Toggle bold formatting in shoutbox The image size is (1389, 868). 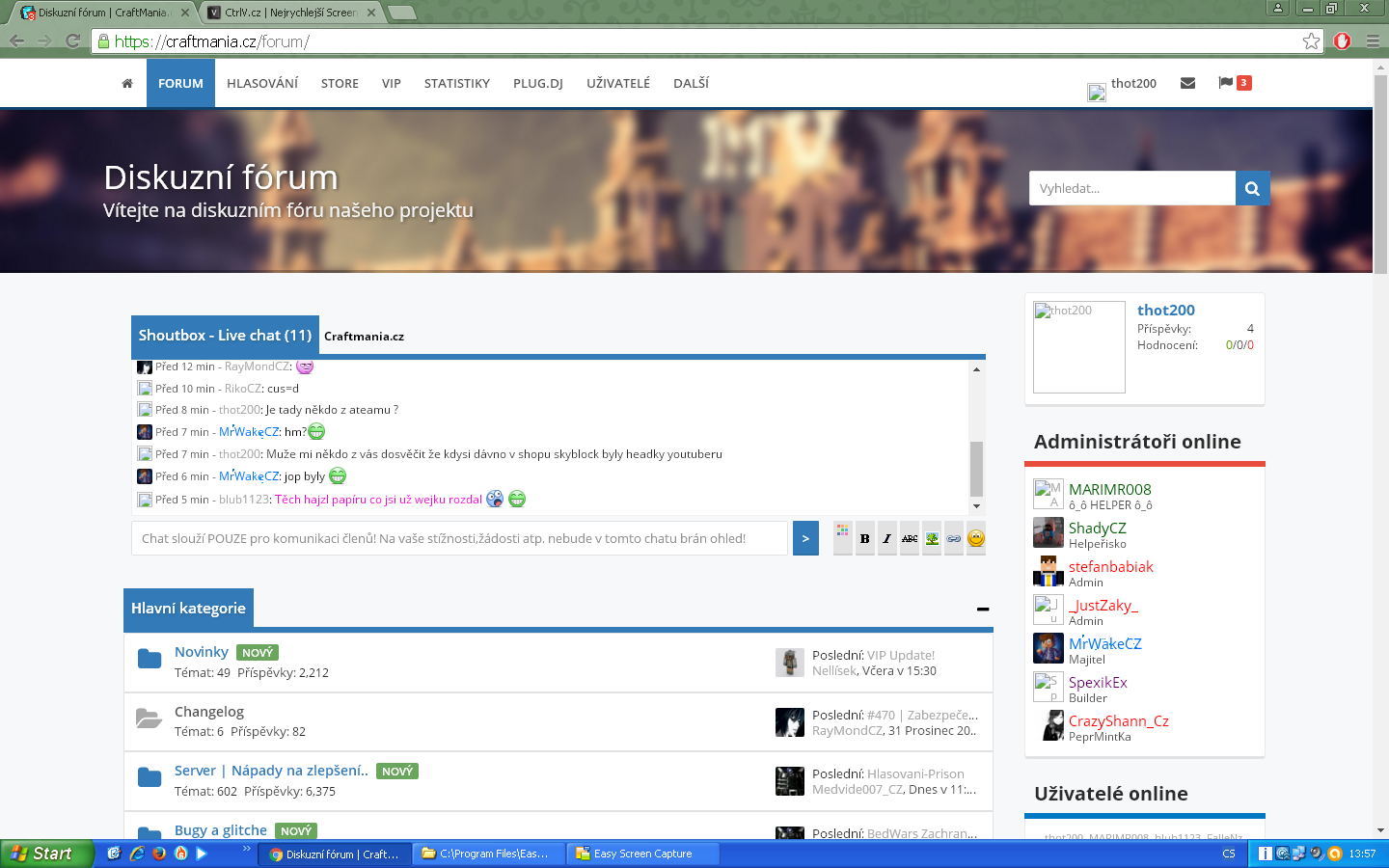click(x=864, y=538)
